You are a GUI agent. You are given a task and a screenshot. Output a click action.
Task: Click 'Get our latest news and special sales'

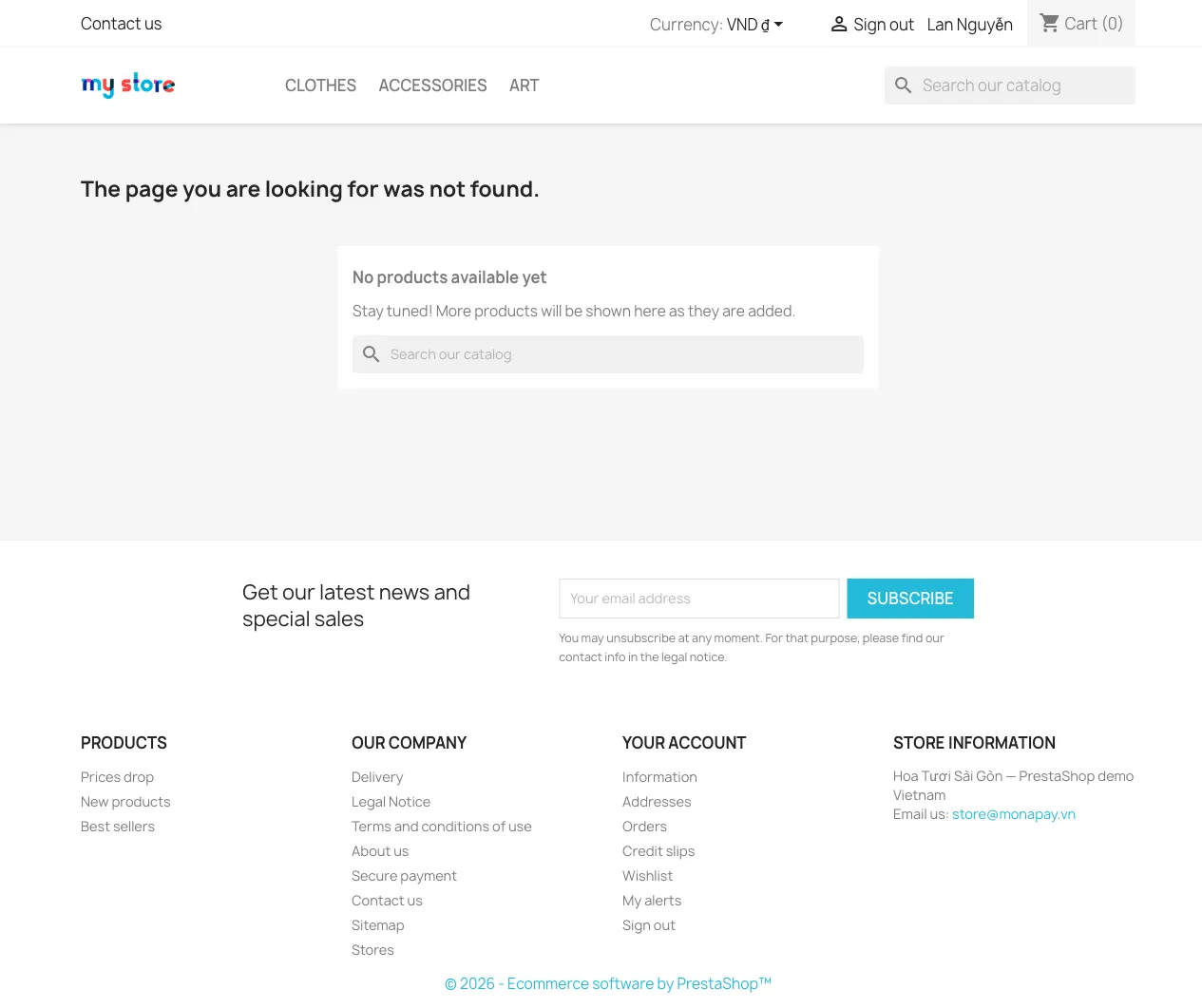356,605
